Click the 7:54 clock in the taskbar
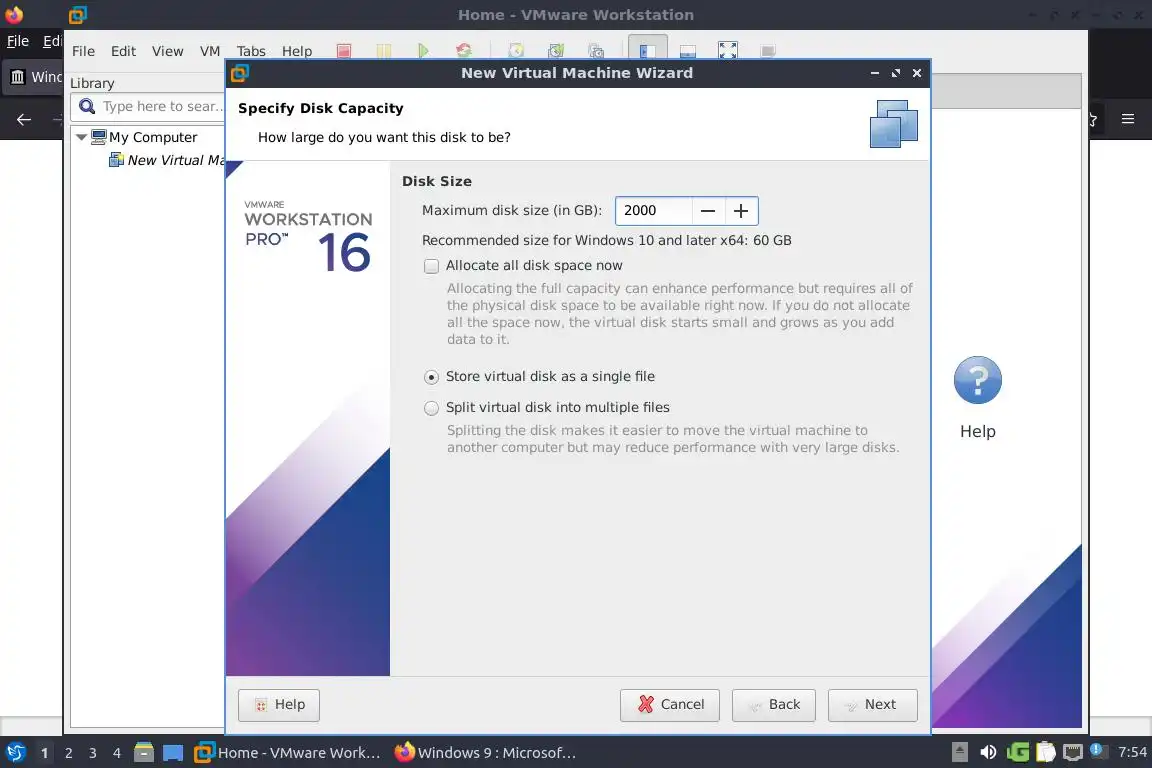The width and height of the screenshot is (1152, 768). pyautogui.click(x=1131, y=753)
